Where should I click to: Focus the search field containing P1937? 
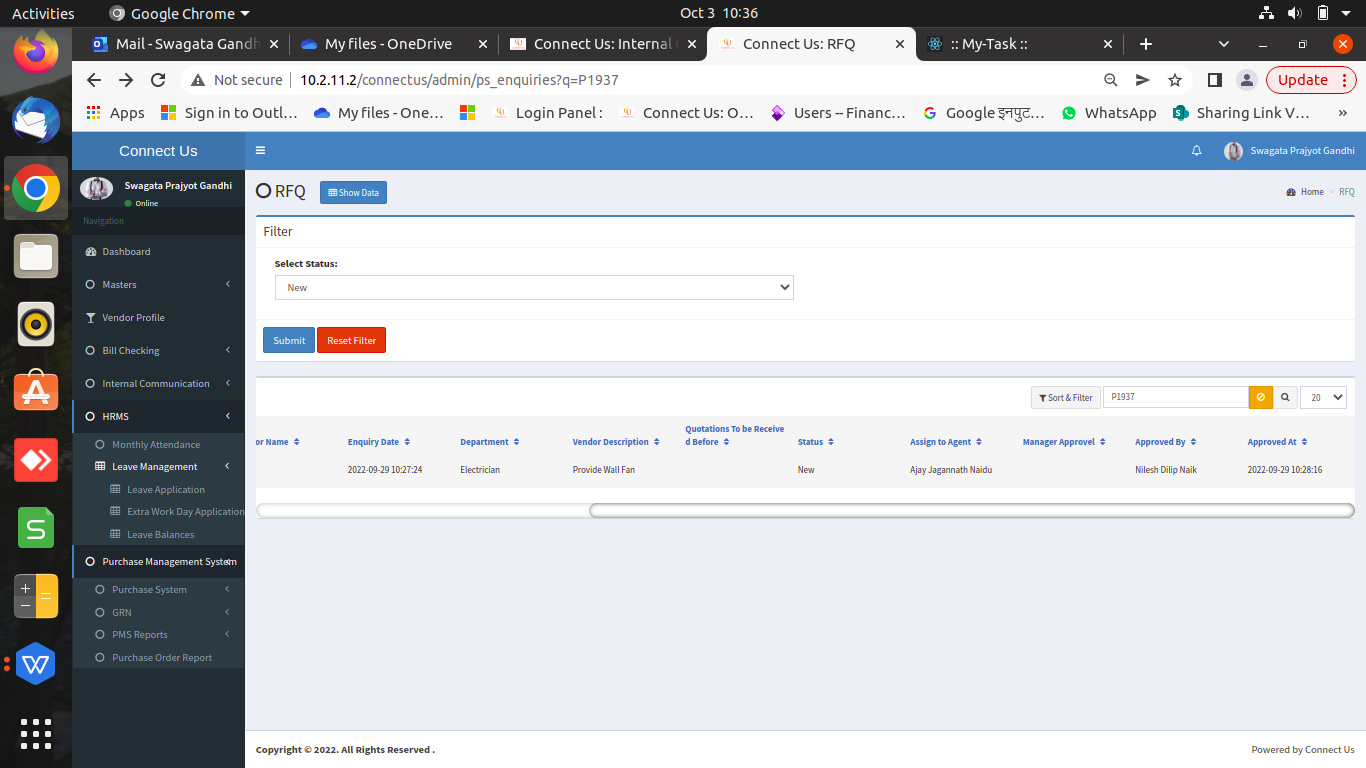coord(1175,397)
